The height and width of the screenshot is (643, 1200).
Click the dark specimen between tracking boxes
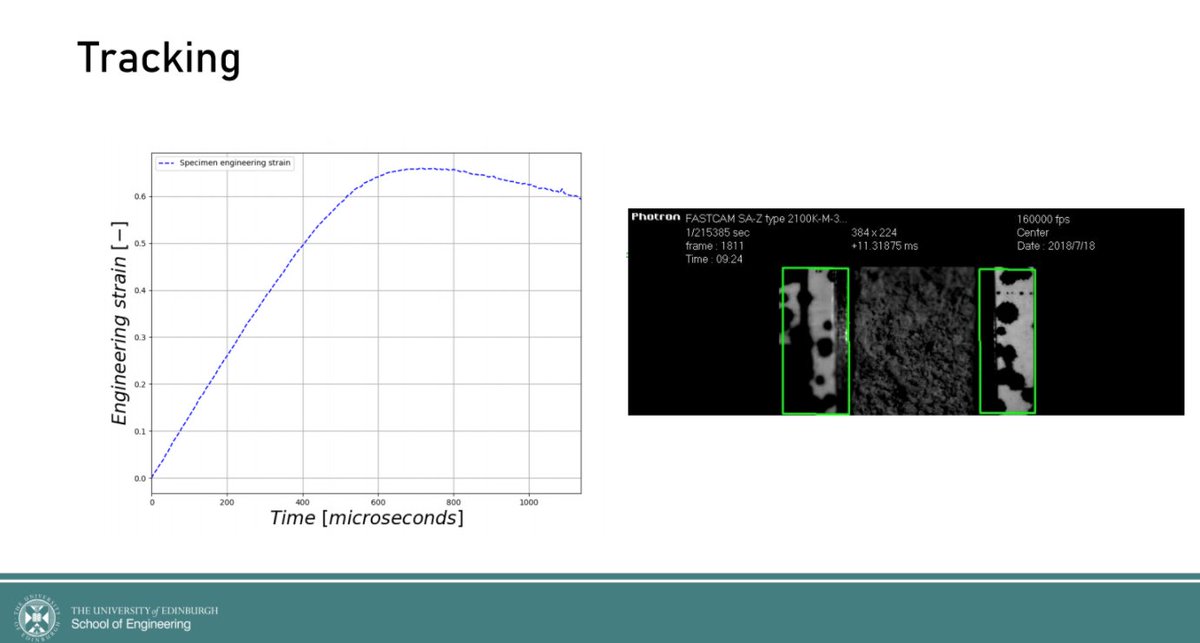pos(914,340)
